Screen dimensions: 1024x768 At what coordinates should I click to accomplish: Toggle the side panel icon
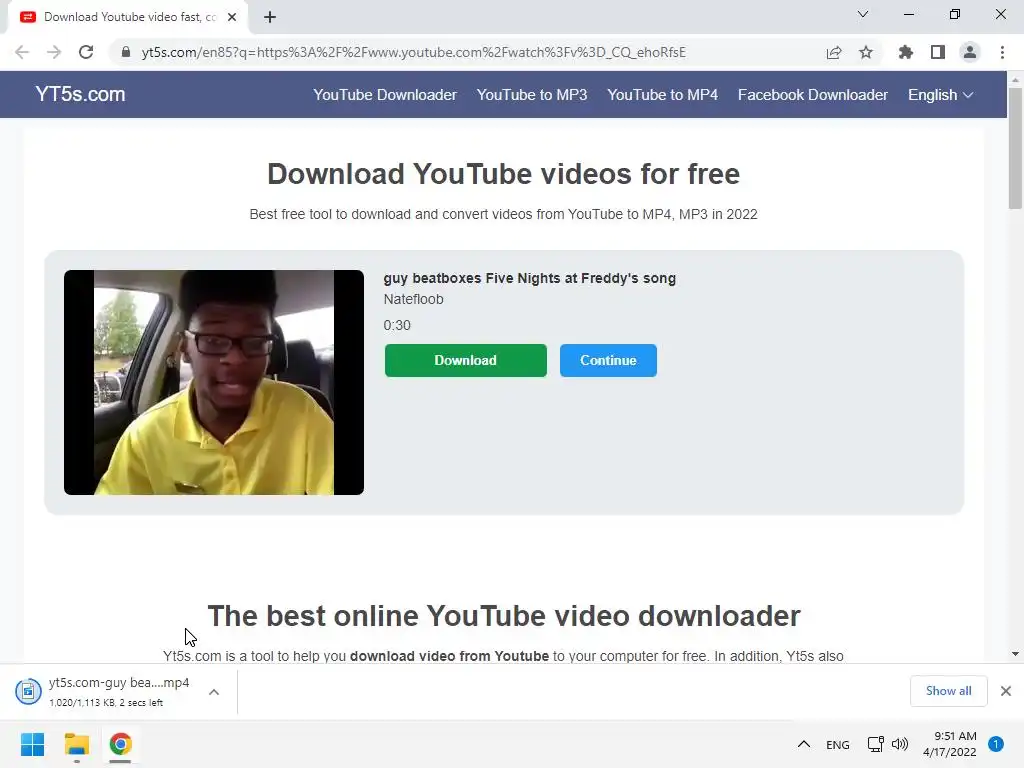938,52
